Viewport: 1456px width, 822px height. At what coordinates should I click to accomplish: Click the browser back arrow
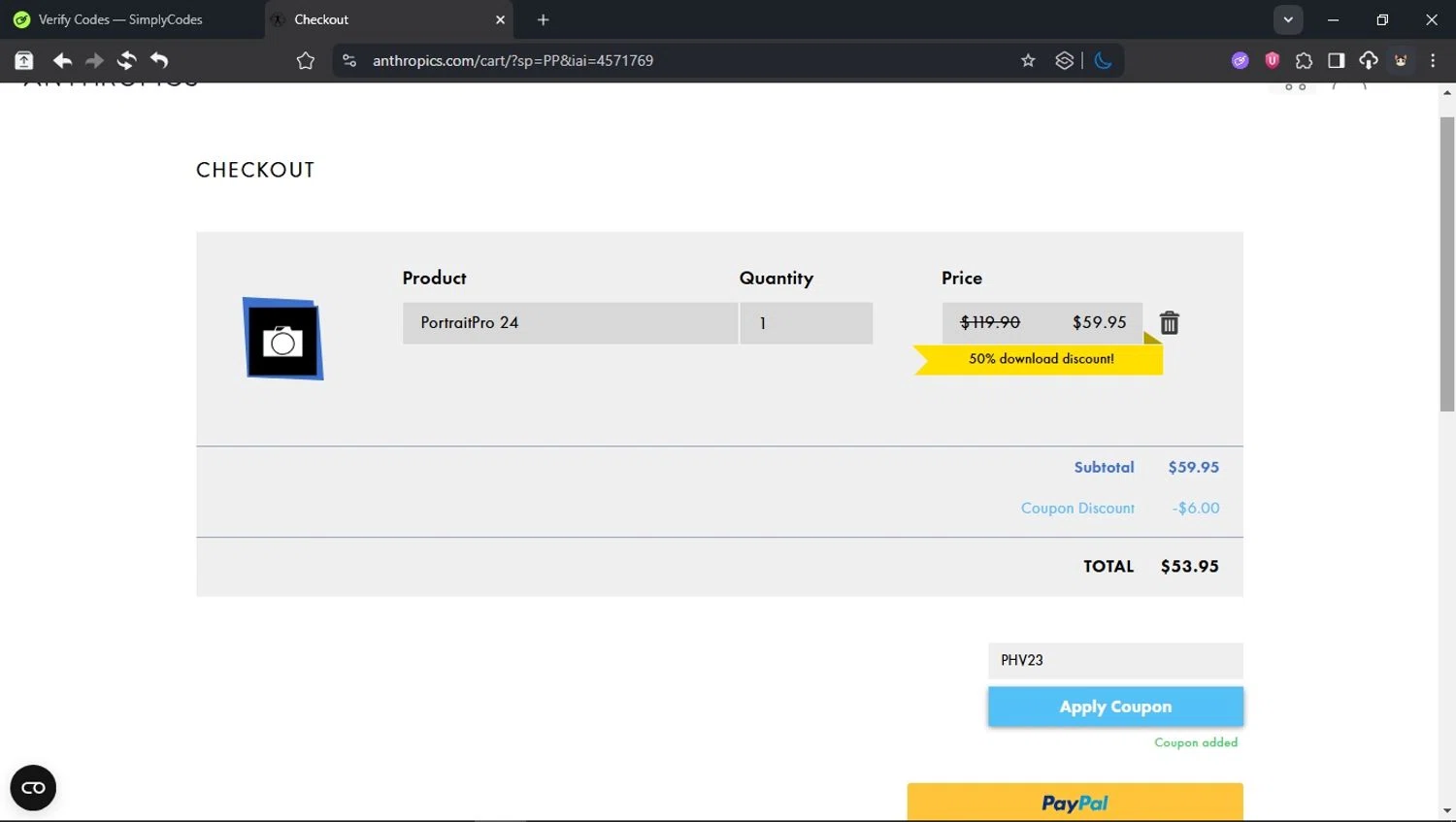(62, 60)
